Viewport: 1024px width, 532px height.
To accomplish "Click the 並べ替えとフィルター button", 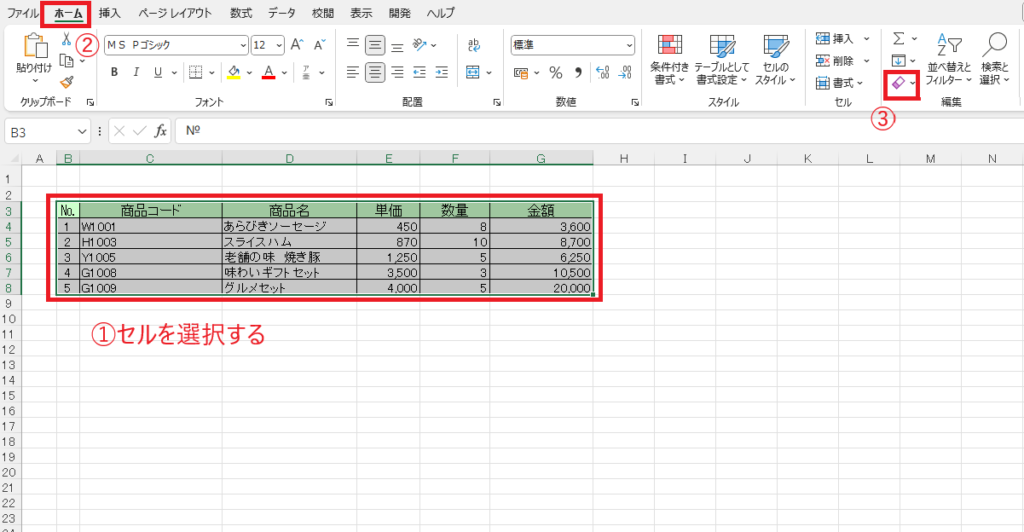I will coord(948,58).
